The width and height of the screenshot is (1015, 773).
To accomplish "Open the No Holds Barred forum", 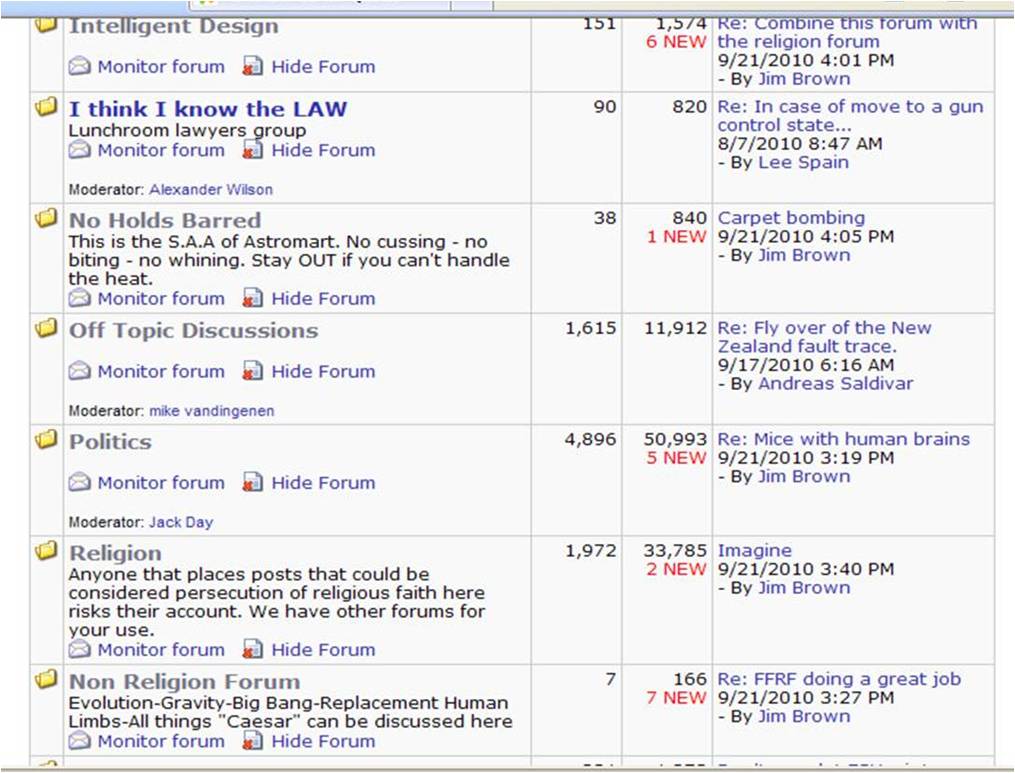I will pyautogui.click(x=165, y=220).
